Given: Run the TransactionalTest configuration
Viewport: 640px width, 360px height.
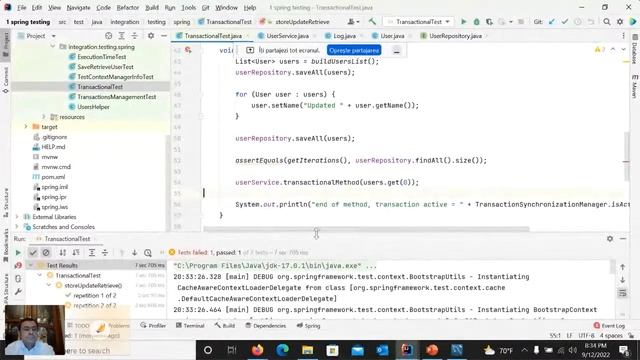Looking at the screenshot, I should point(463,22).
